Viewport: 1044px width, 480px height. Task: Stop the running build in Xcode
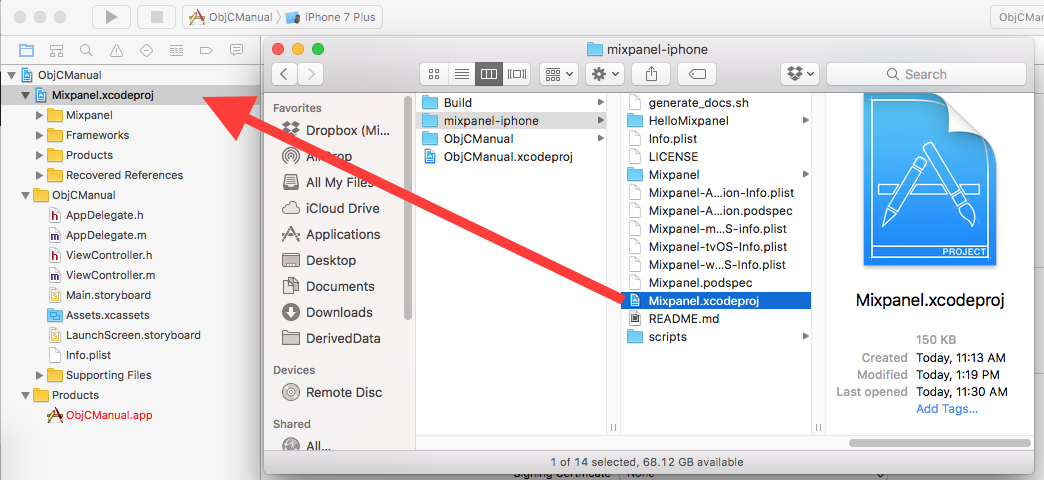pos(156,17)
